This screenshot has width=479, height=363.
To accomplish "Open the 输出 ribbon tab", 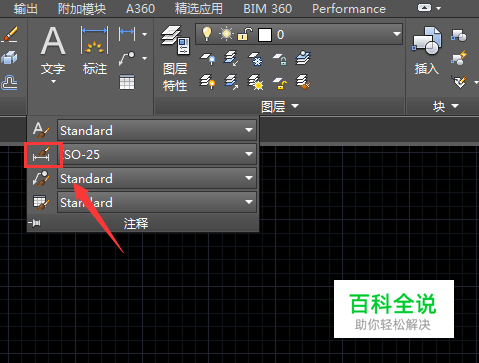I will tap(25, 9).
